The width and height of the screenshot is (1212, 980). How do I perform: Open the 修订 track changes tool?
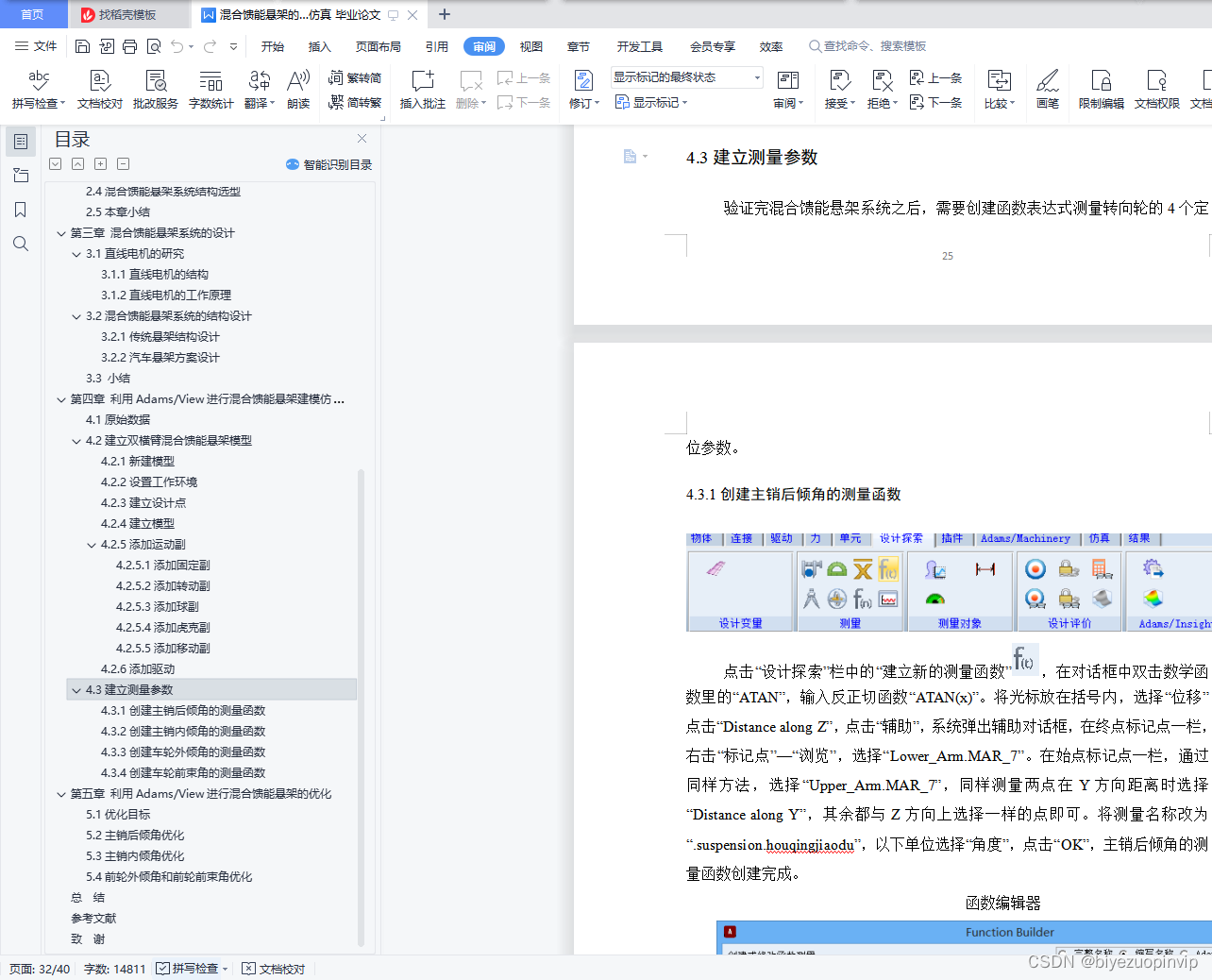pos(584,91)
